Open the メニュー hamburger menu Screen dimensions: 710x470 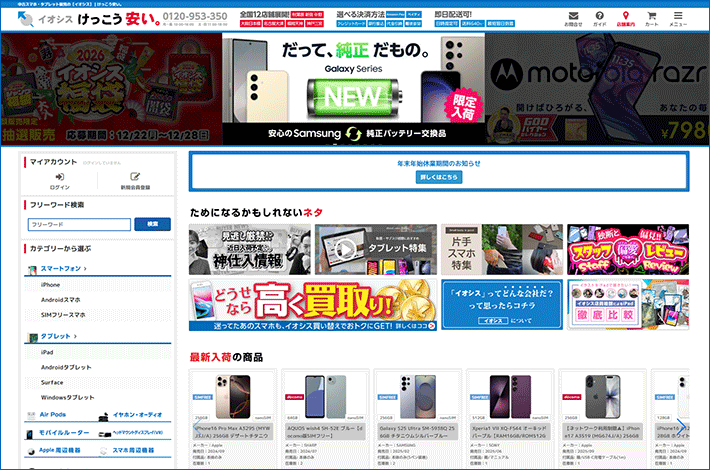coord(678,16)
